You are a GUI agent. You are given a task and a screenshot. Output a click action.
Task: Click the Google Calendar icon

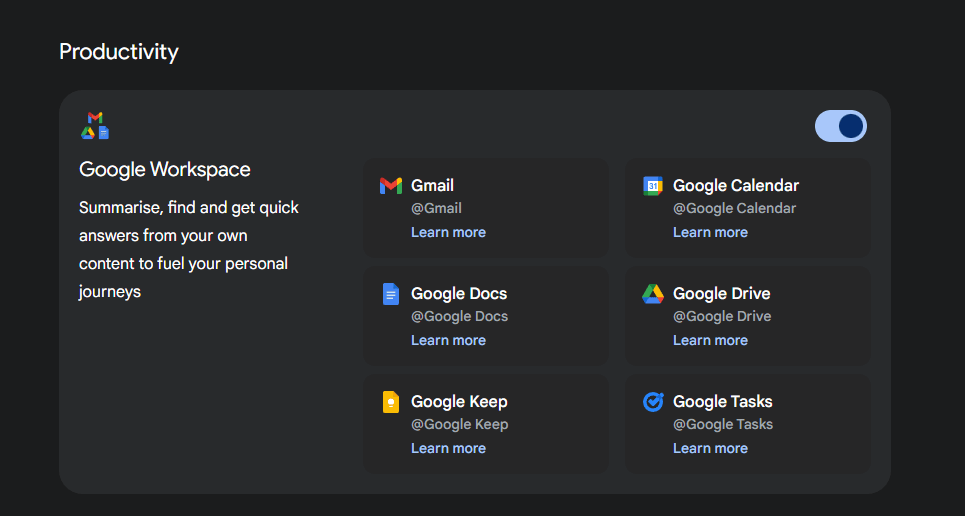653,185
